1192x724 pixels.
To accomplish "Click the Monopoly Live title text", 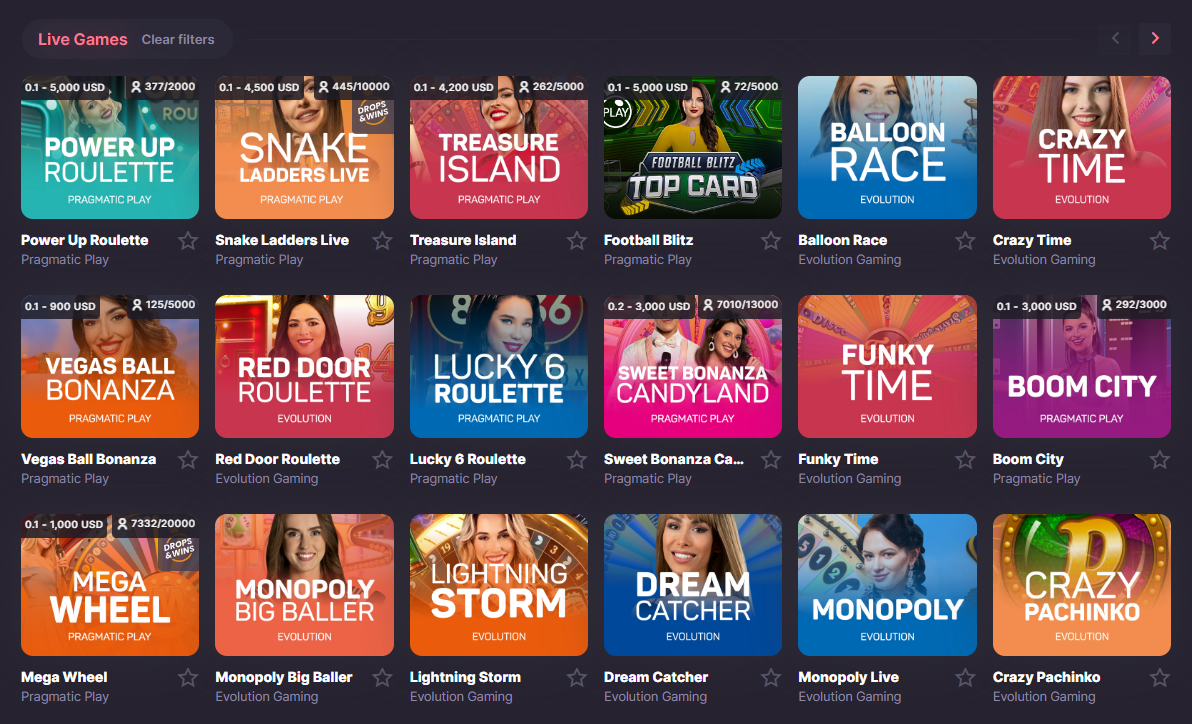I will pyautogui.click(x=848, y=677).
